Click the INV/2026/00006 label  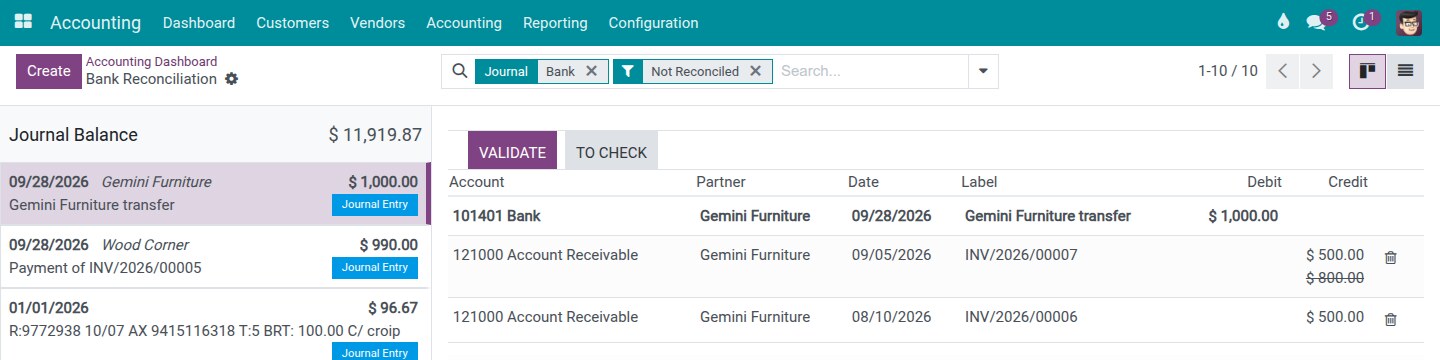tap(1021, 317)
